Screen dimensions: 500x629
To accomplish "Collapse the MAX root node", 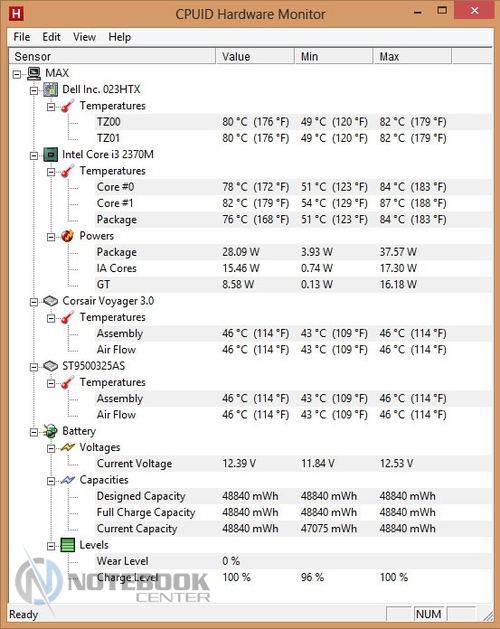I will (17, 74).
